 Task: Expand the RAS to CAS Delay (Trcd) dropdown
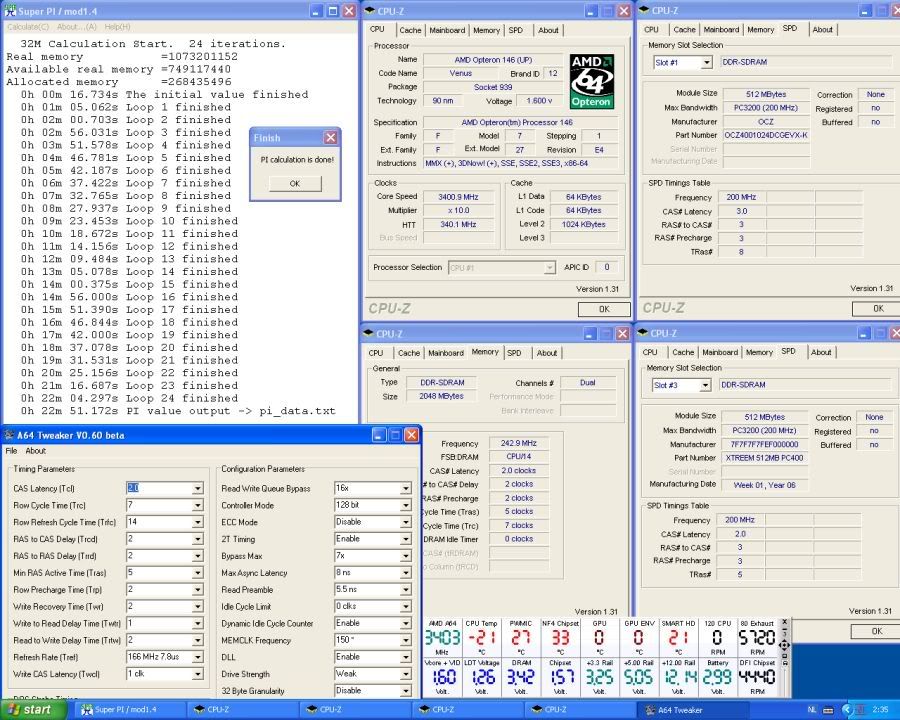point(197,539)
